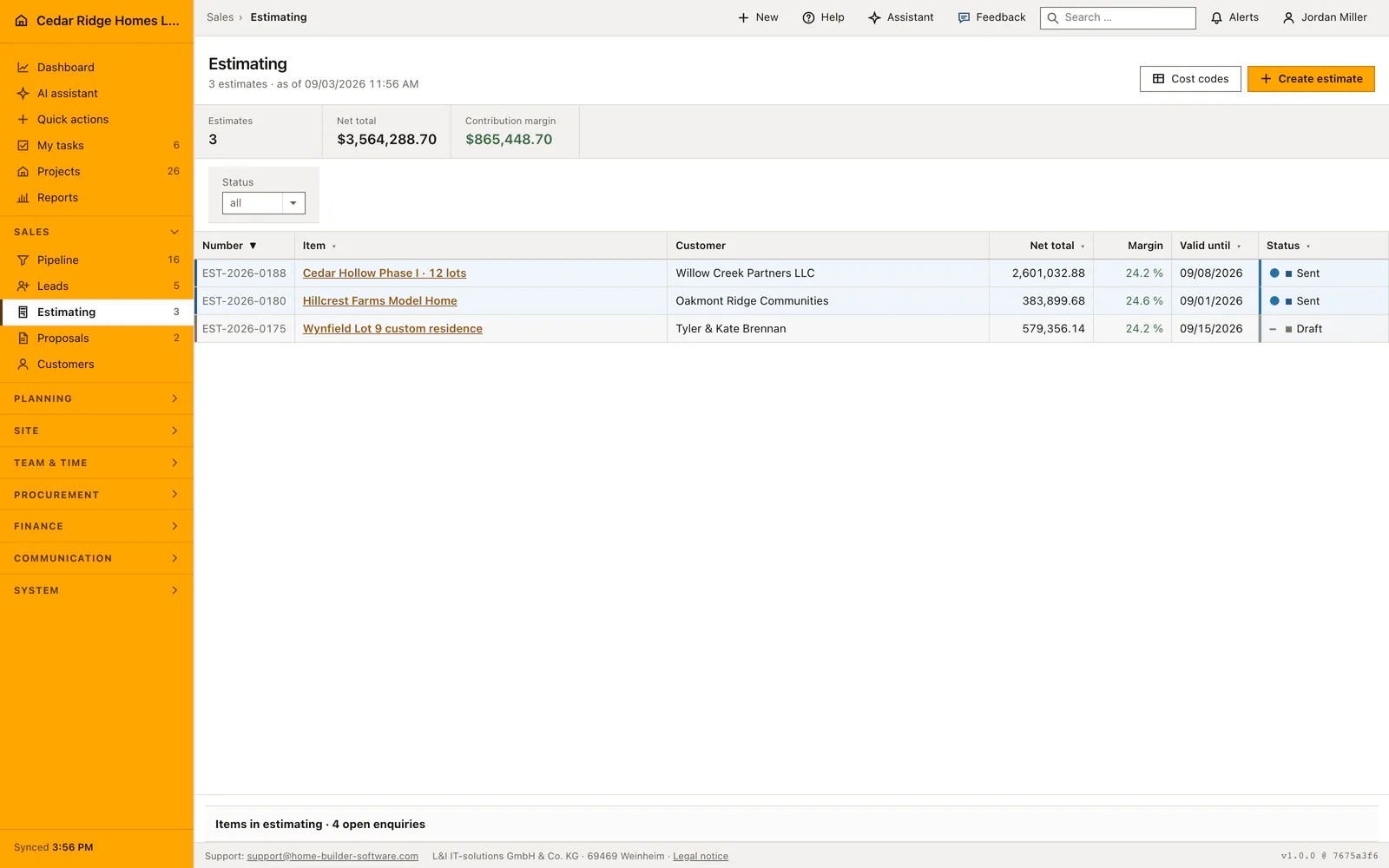Click the Draft status of EST-2026-0175

1296,329
